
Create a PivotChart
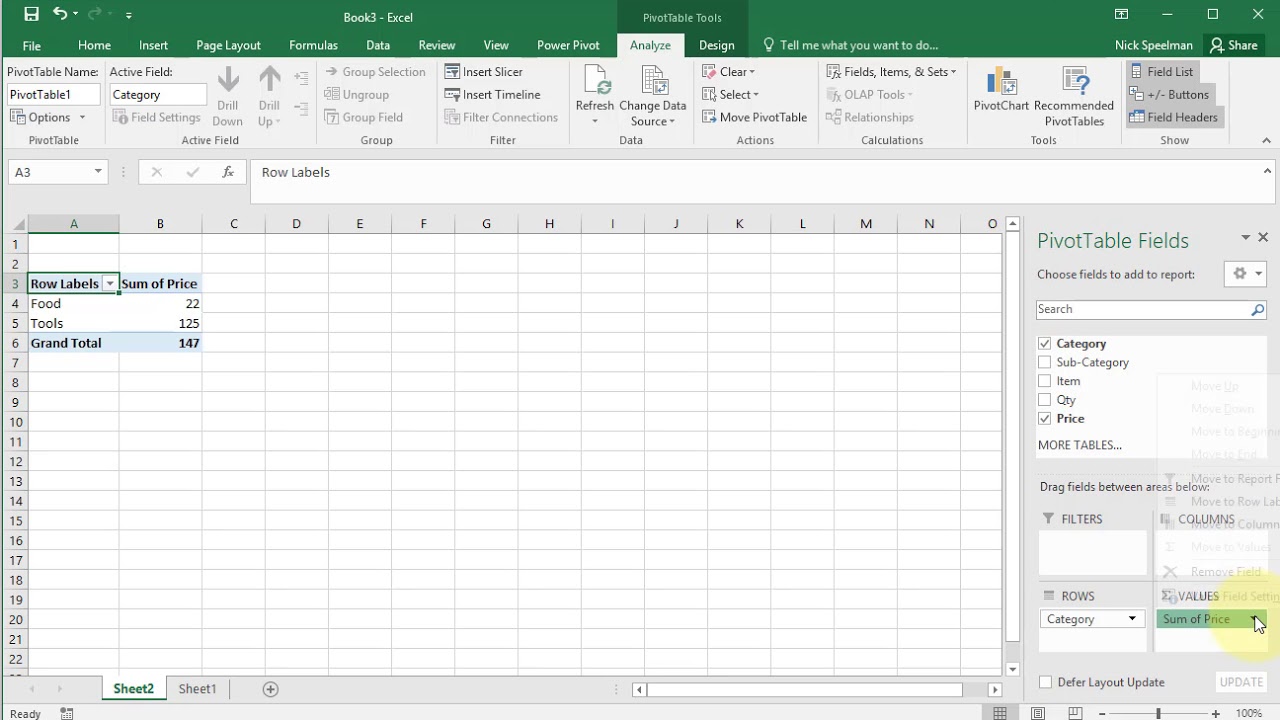1001,90
